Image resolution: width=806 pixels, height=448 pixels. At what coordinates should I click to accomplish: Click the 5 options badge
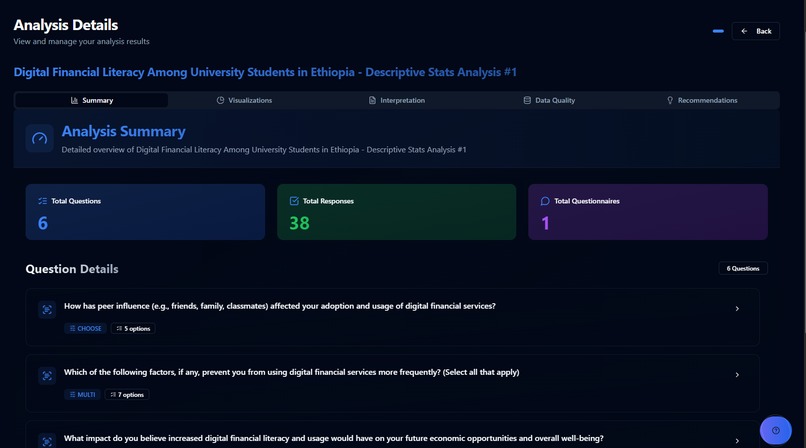(x=133, y=328)
